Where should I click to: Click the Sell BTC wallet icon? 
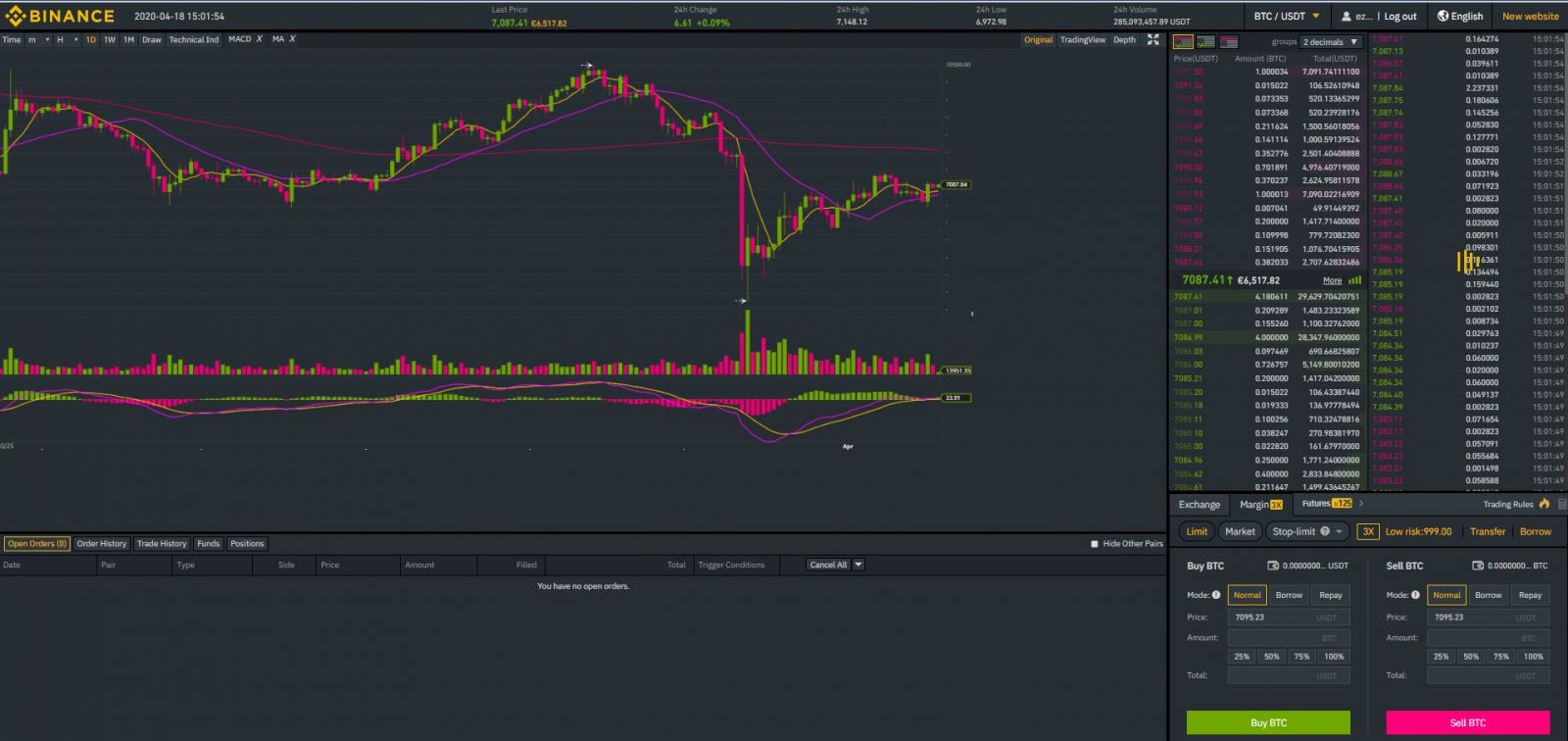pos(1478,566)
